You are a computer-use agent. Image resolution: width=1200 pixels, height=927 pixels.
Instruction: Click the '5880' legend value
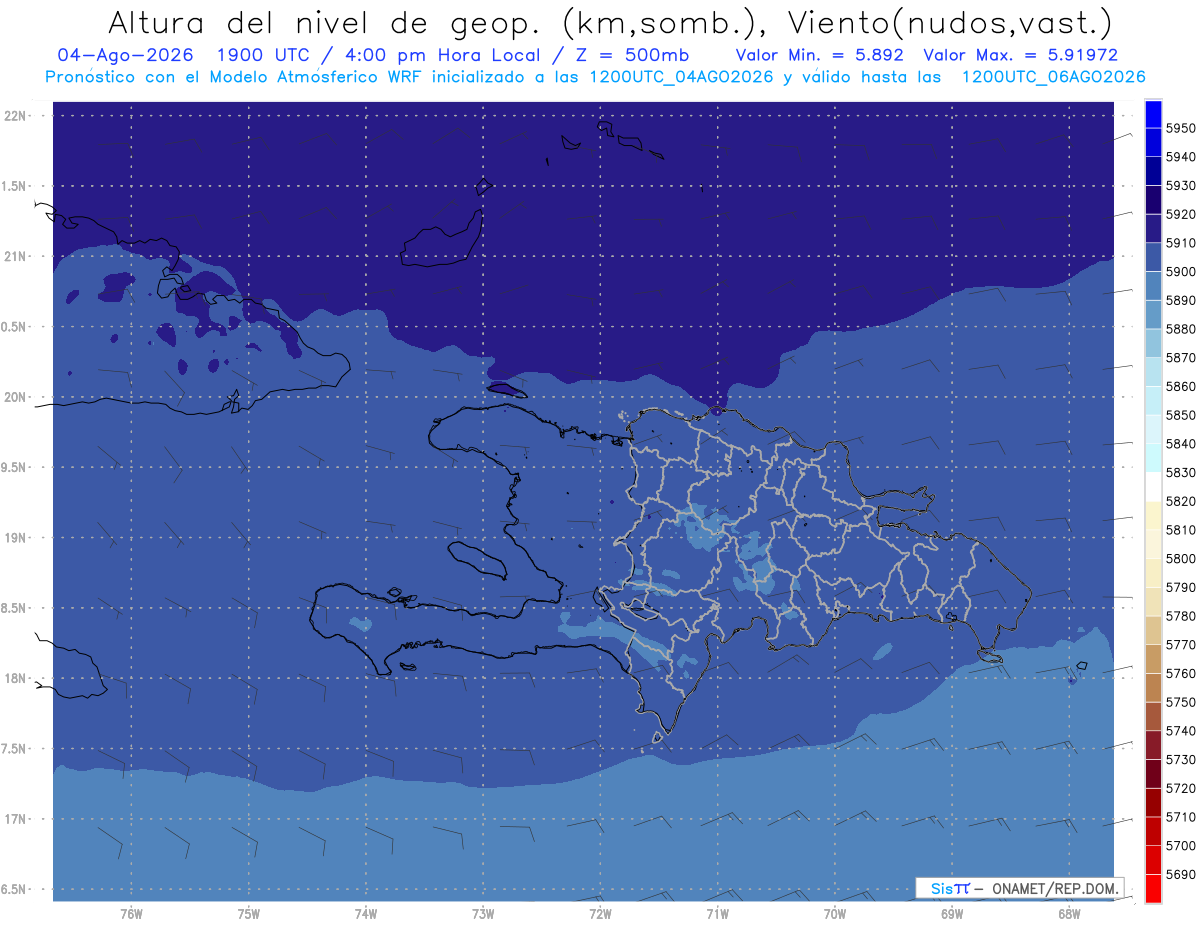click(1180, 329)
